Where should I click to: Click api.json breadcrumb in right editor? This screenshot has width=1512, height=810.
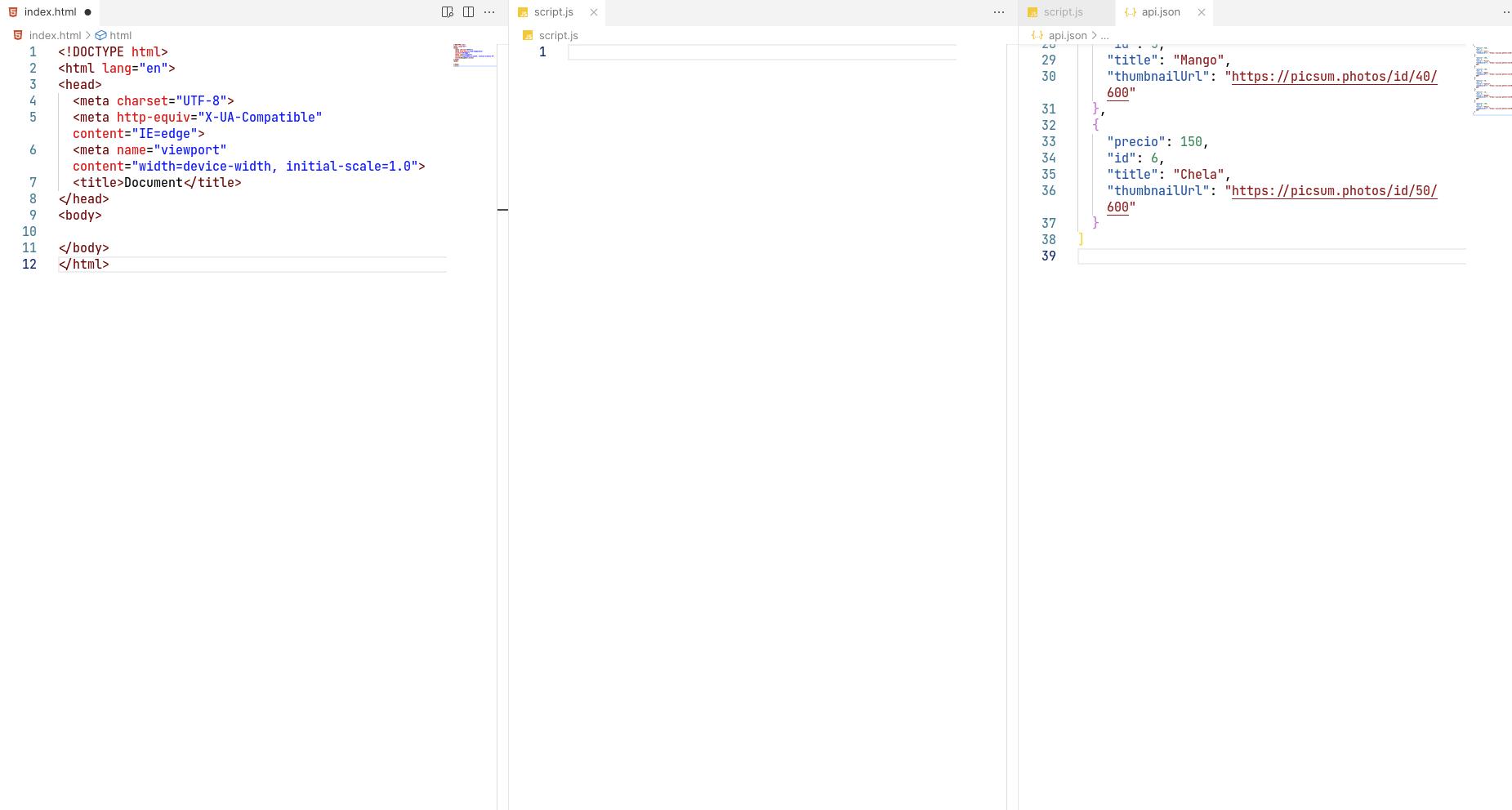(x=1068, y=35)
